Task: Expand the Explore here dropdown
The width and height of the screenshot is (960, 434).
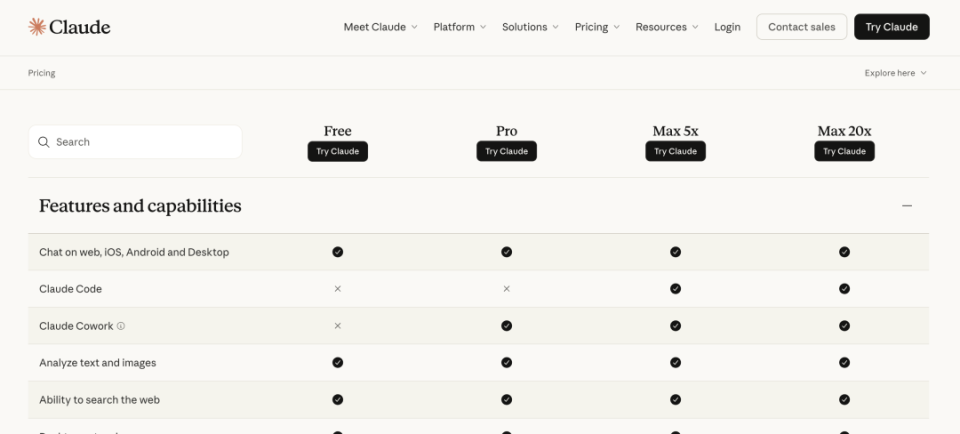Action: coord(896,73)
